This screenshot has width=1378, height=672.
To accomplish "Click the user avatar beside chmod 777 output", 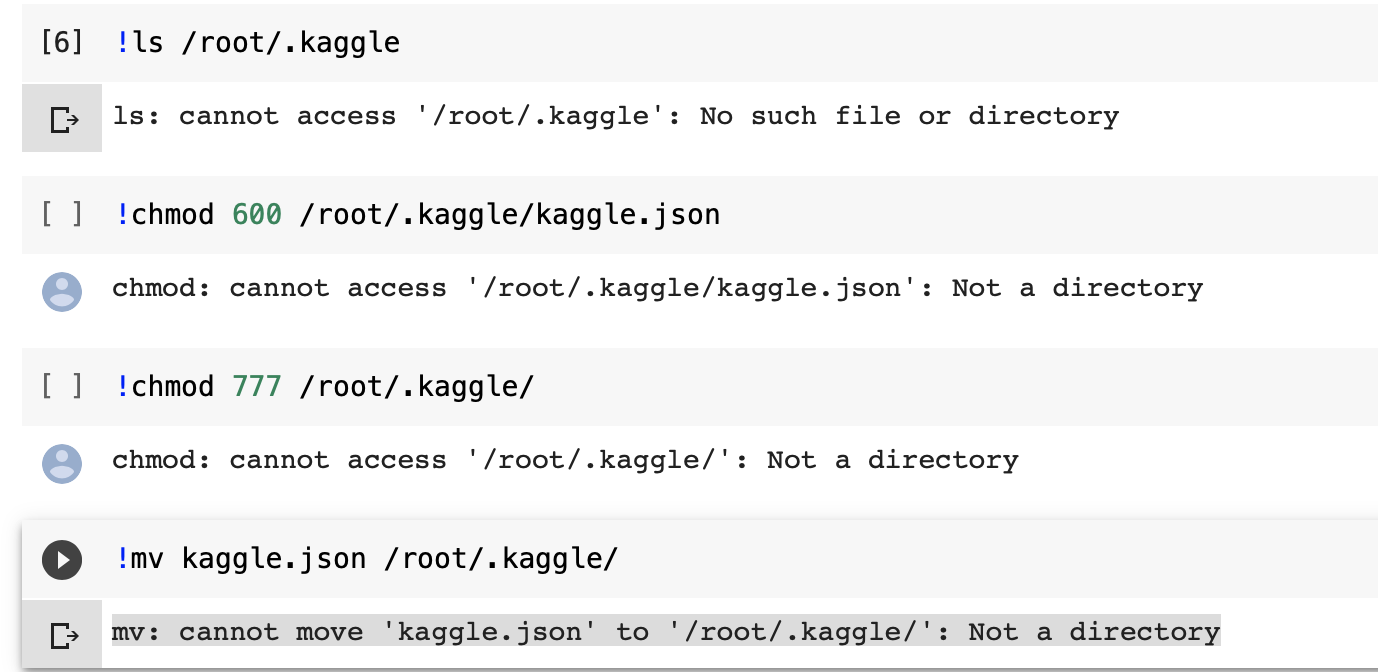I will (62, 463).
